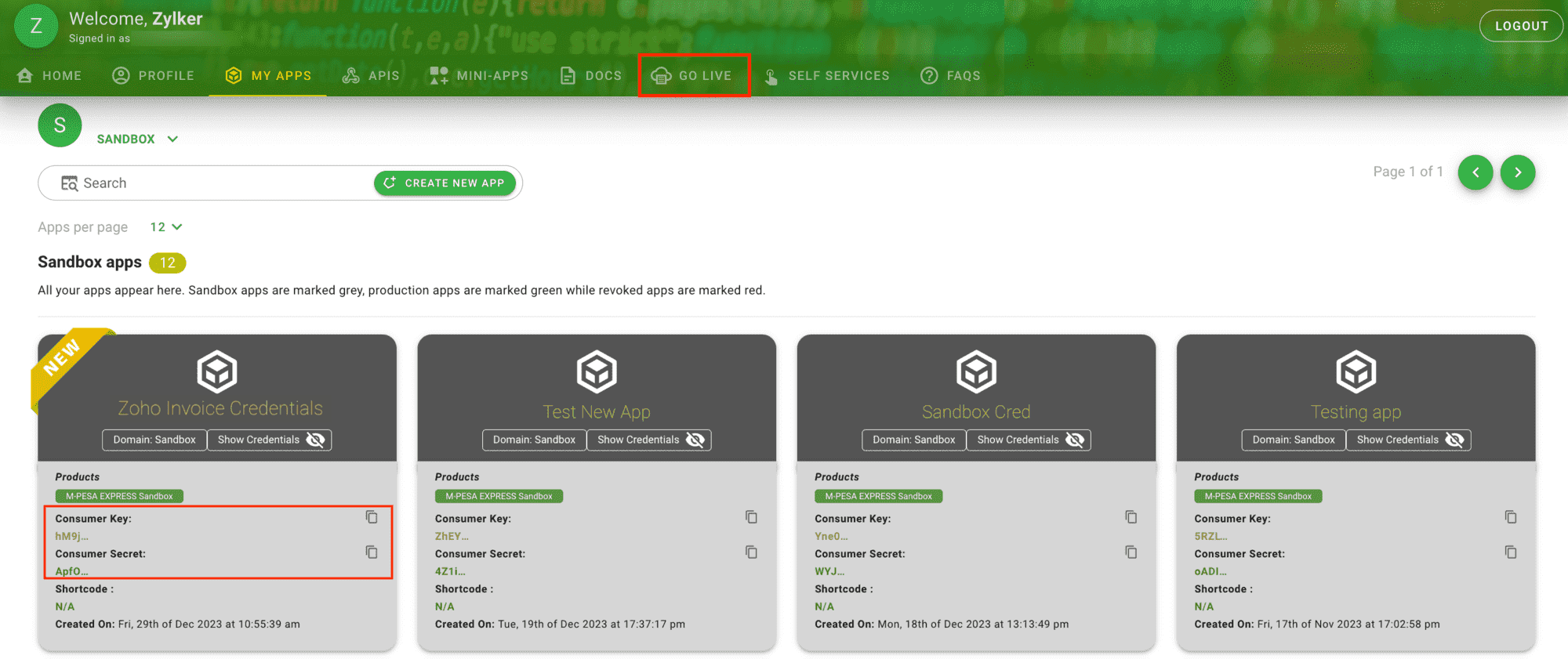Image resolution: width=1568 pixels, height=659 pixels.
Task: Click the CREATE NEW APP button
Action: coord(445,183)
